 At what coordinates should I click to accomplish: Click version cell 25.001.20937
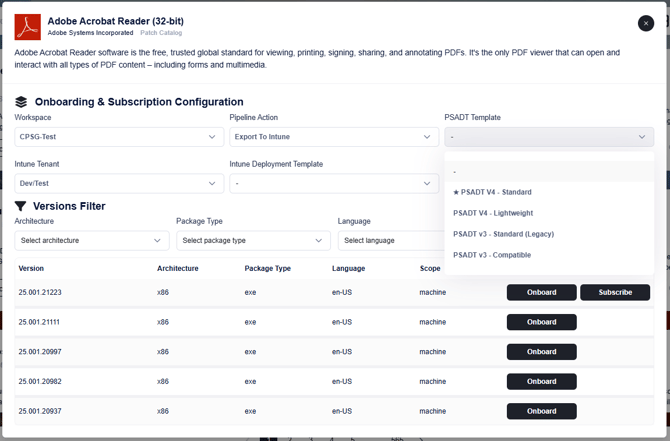pos(40,411)
